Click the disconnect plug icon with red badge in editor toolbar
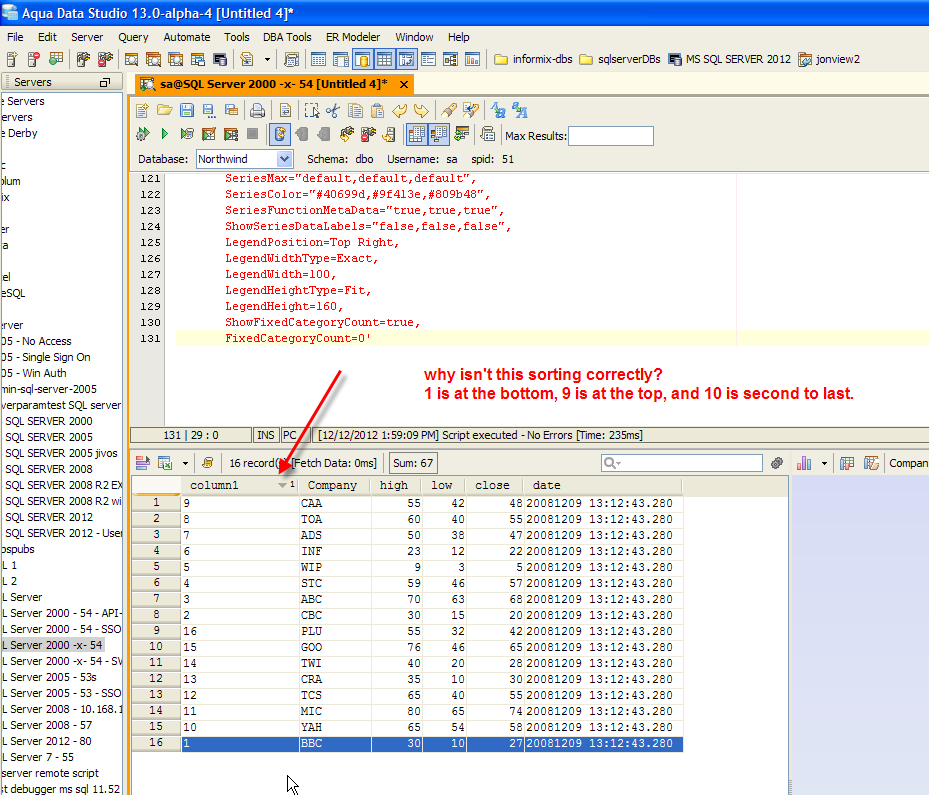 pos(368,134)
